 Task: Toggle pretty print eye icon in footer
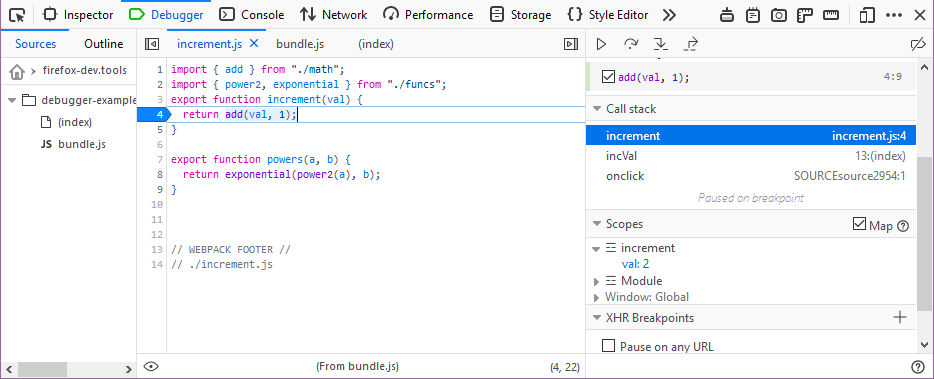point(151,366)
